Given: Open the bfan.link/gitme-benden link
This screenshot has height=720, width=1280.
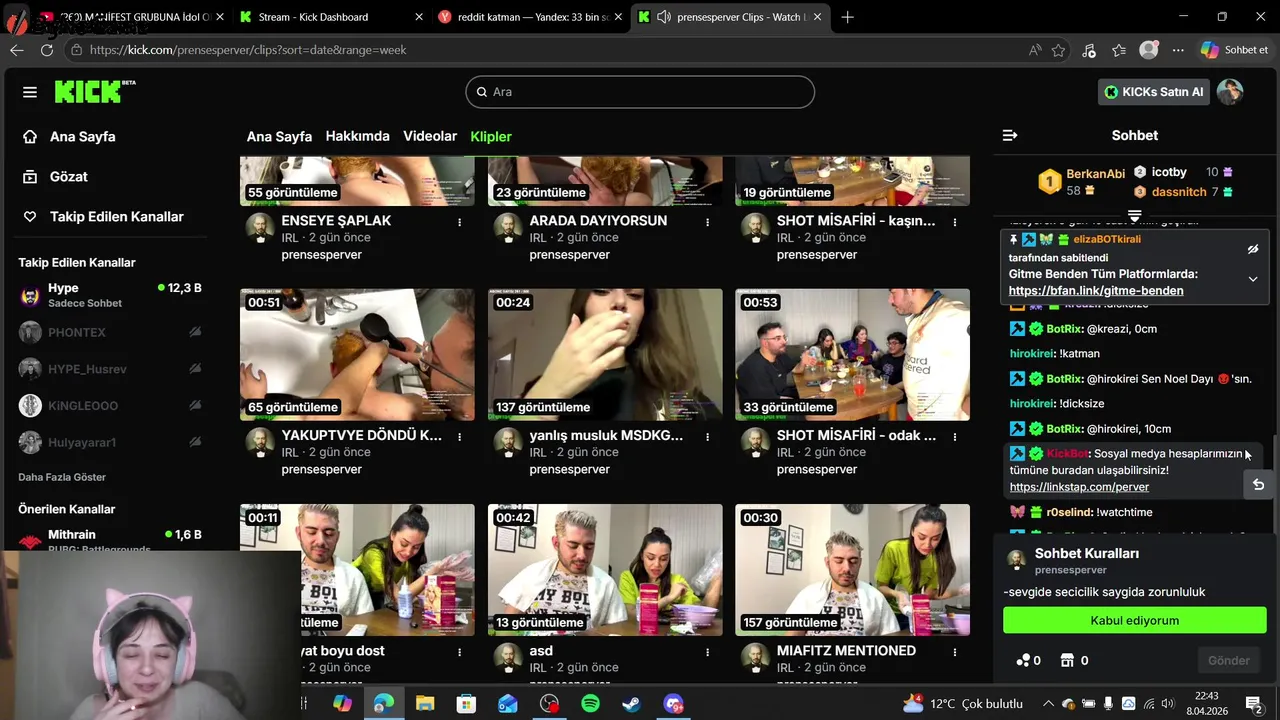Looking at the screenshot, I should point(1096,291).
